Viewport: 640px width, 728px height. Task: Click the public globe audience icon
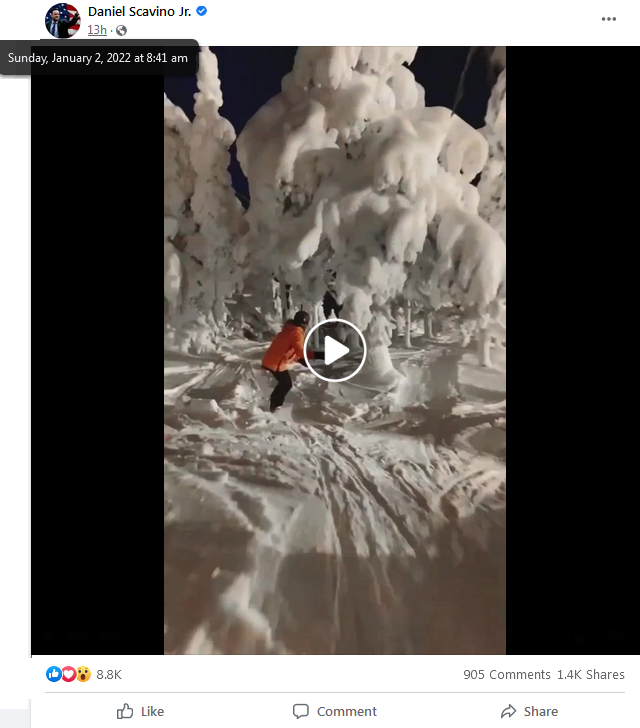121,31
